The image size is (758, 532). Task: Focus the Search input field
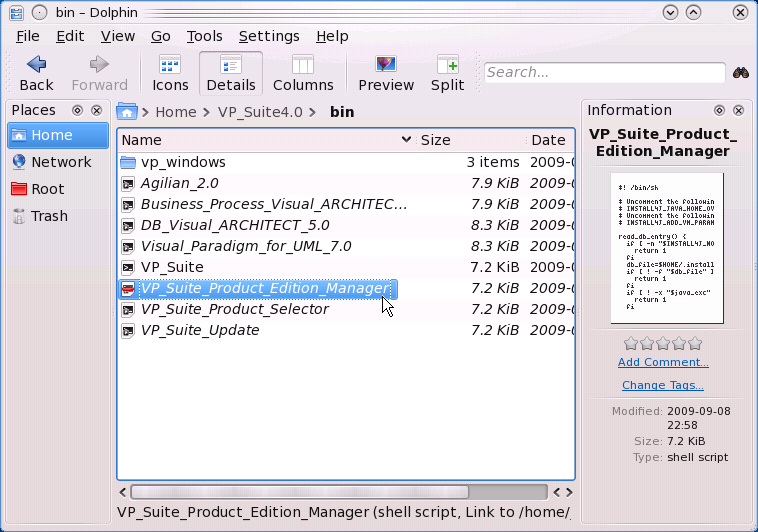click(x=604, y=73)
